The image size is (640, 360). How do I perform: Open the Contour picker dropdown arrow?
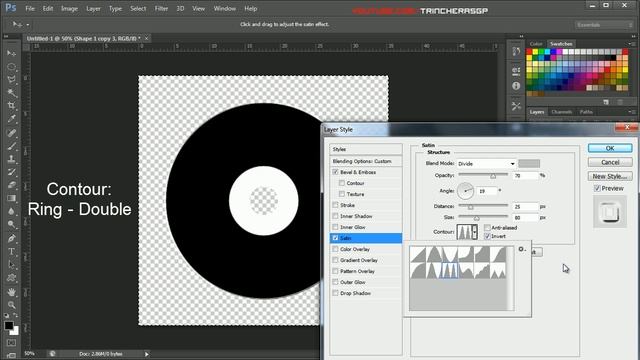click(474, 232)
